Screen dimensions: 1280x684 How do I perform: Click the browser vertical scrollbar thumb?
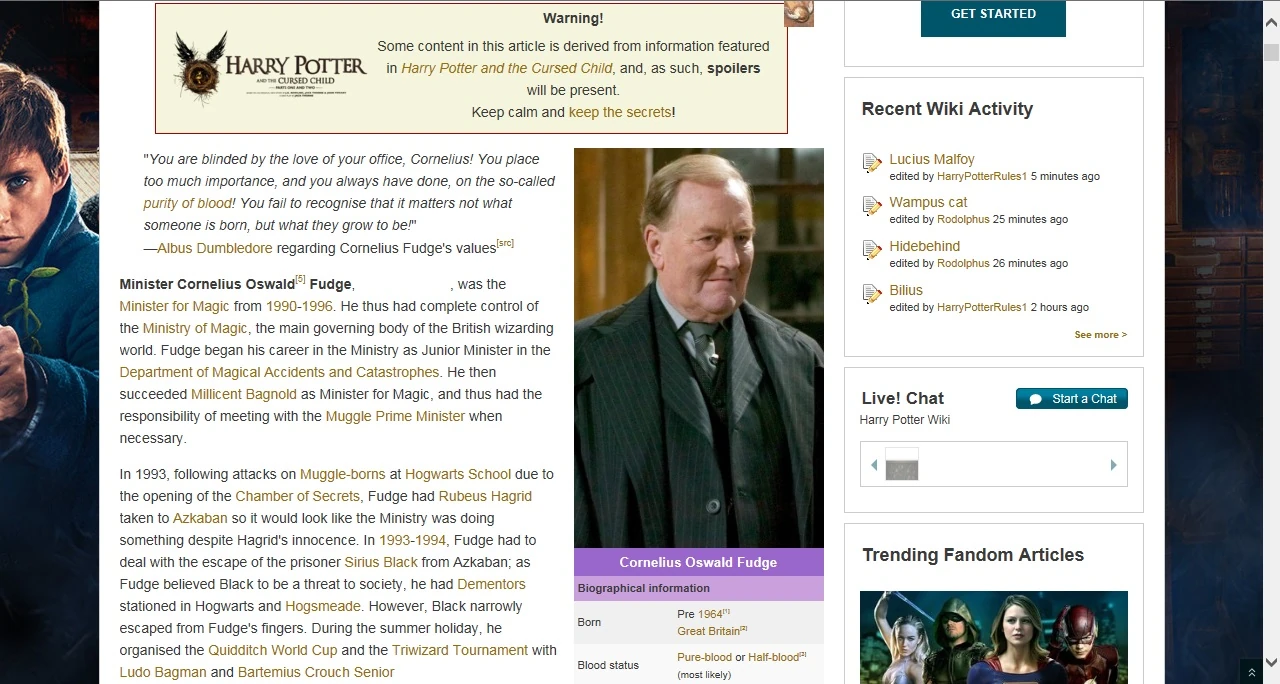pyautogui.click(x=1271, y=53)
